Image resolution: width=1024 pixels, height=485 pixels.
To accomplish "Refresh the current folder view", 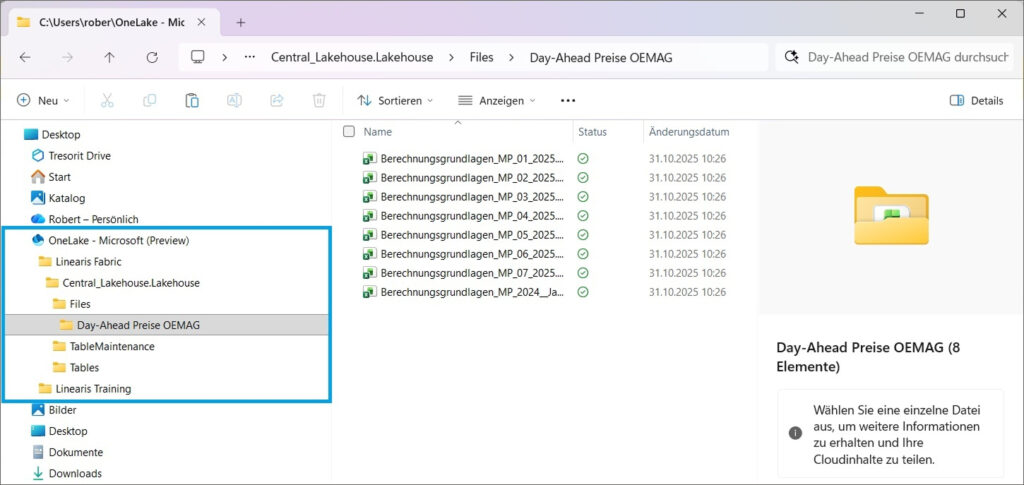I will [x=152, y=57].
